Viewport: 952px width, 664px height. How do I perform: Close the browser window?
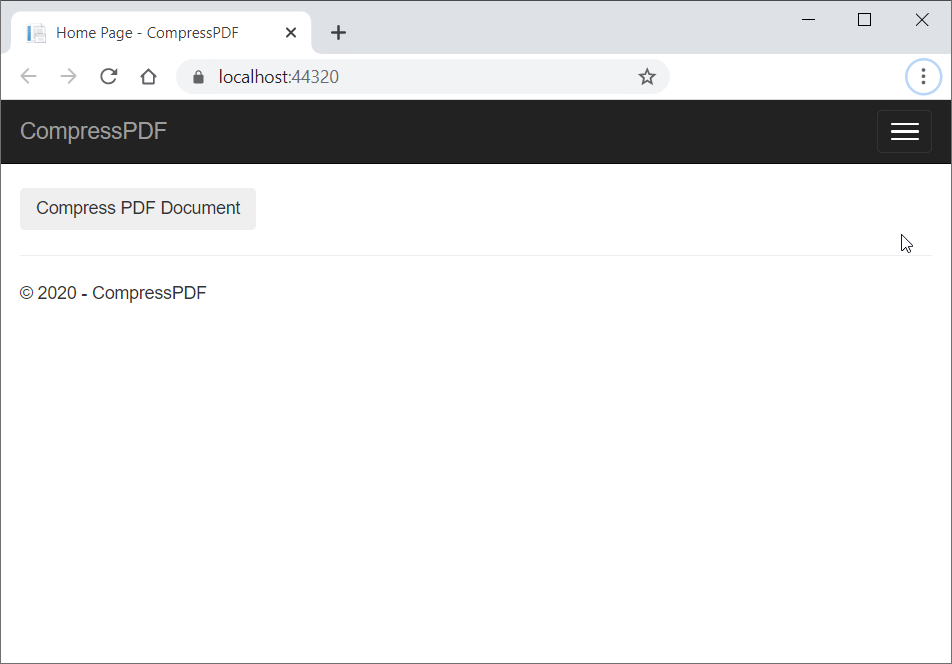coord(922,20)
